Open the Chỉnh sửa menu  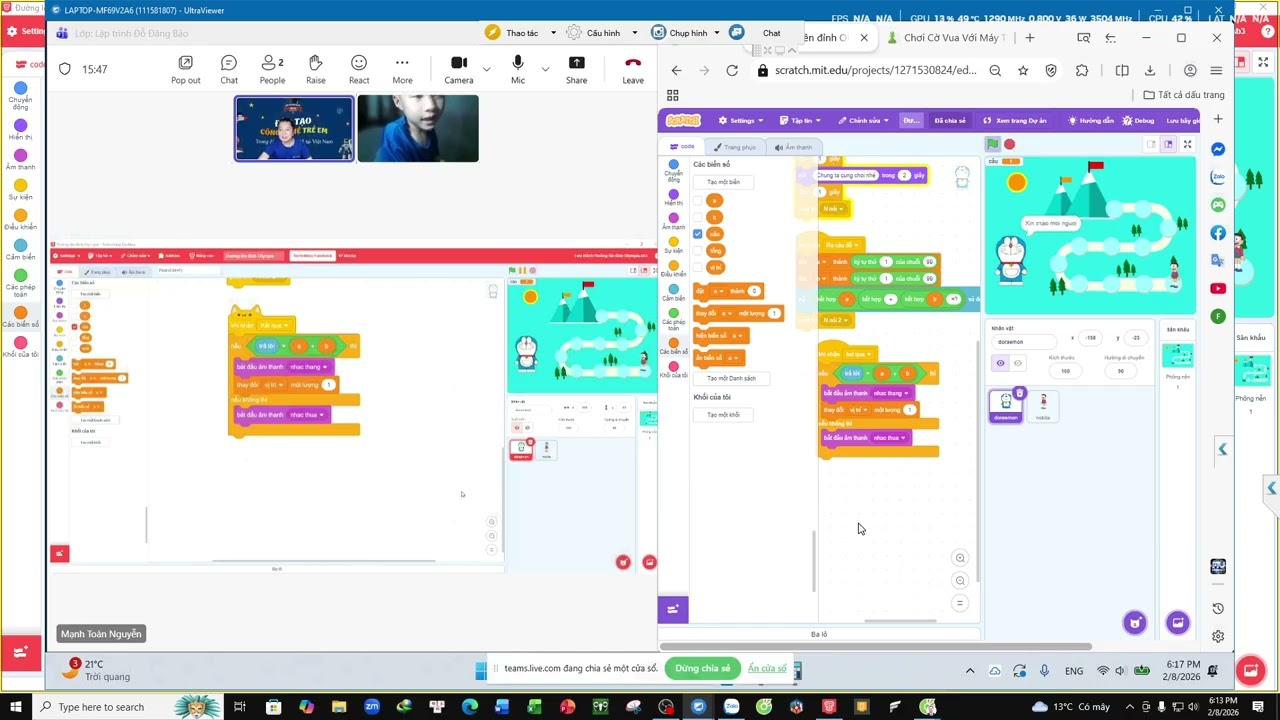tap(863, 121)
